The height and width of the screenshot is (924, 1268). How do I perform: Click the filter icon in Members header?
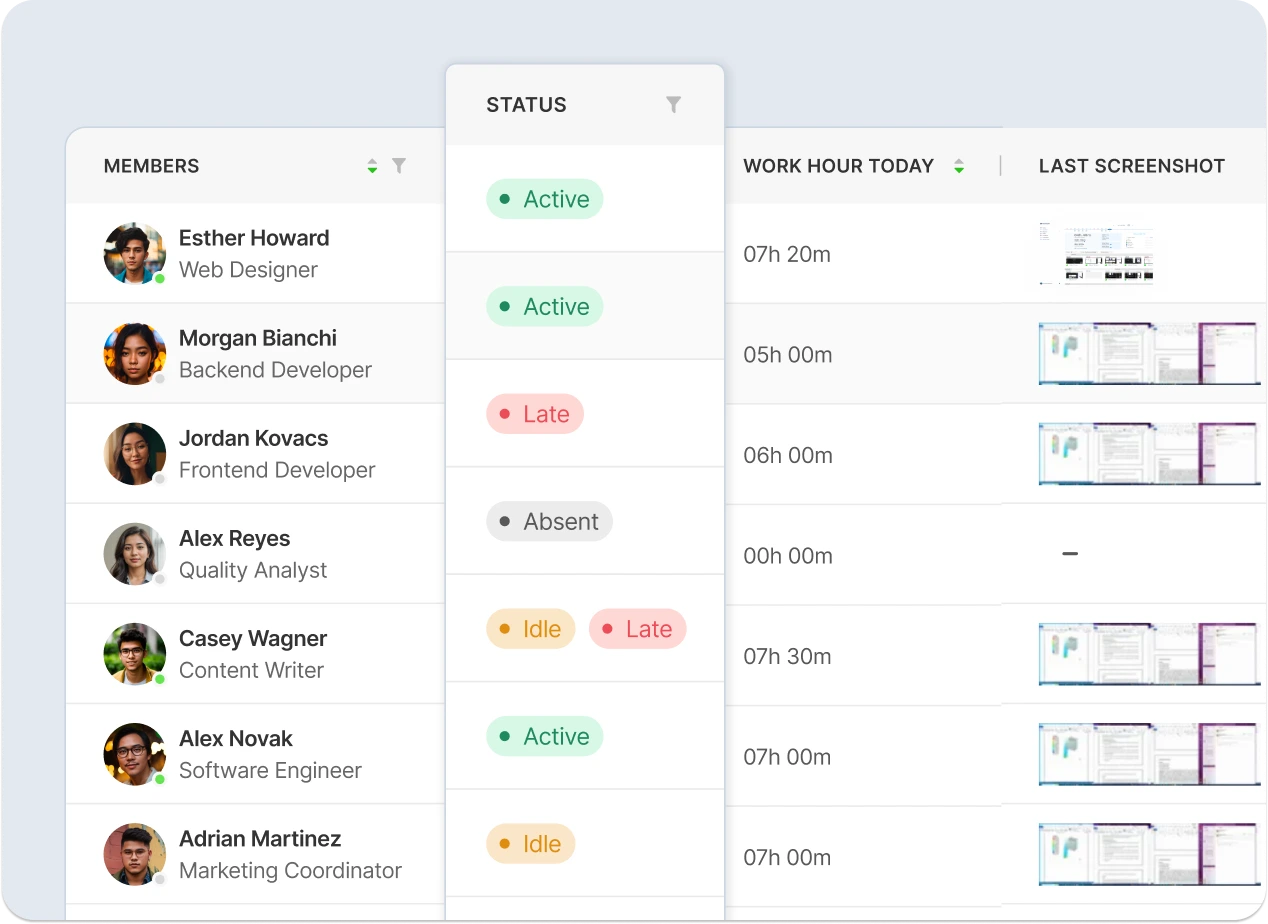point(399,166)
